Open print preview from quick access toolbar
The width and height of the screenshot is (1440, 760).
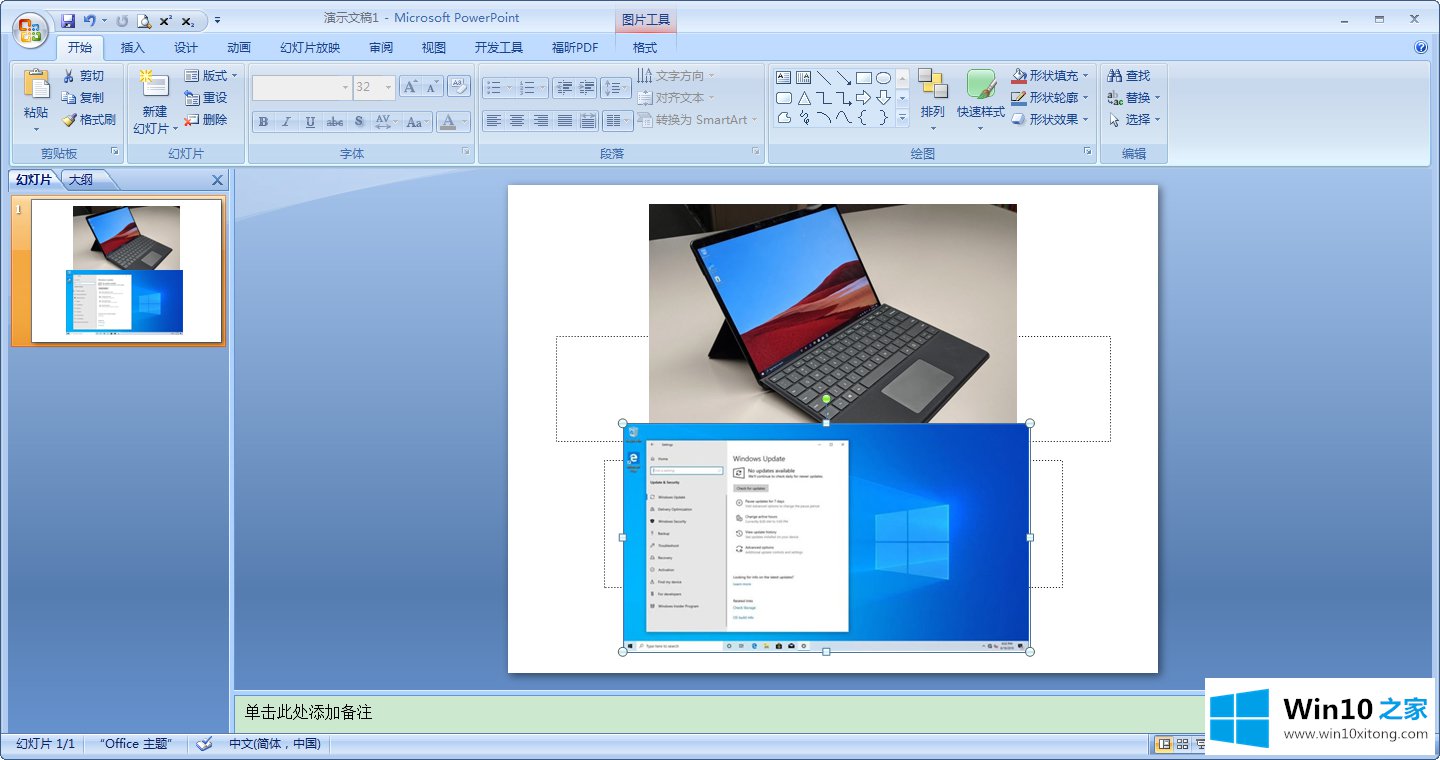click(x=144, y=20)
